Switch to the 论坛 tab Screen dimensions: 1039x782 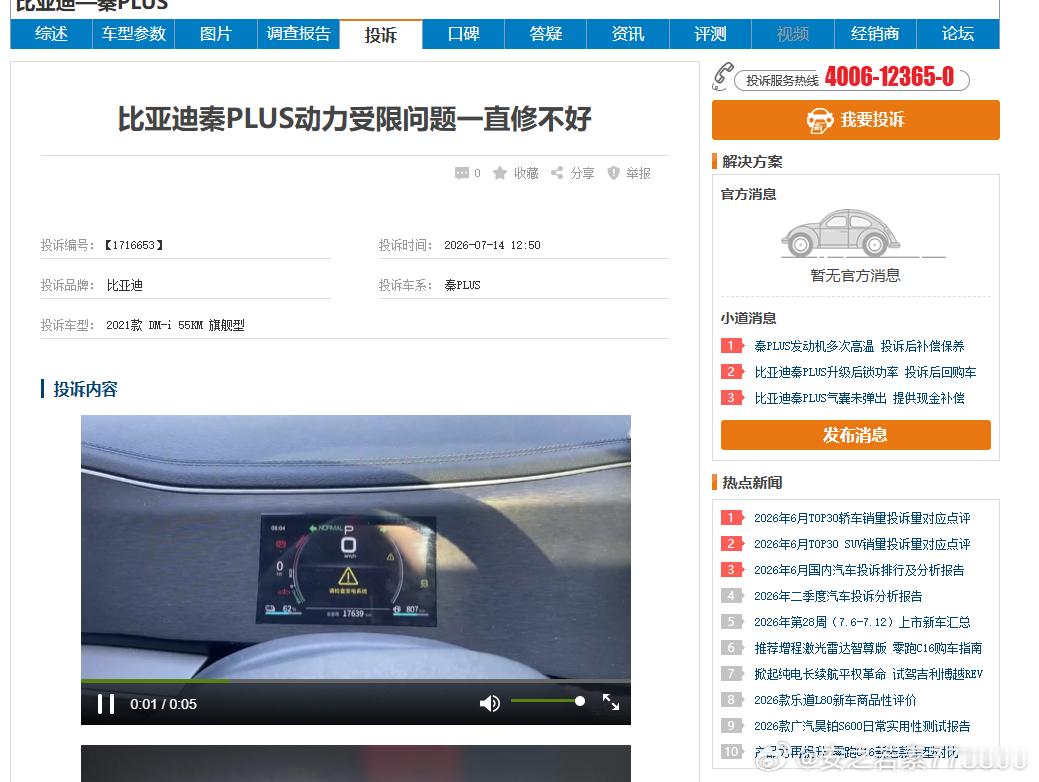[957, 34]
